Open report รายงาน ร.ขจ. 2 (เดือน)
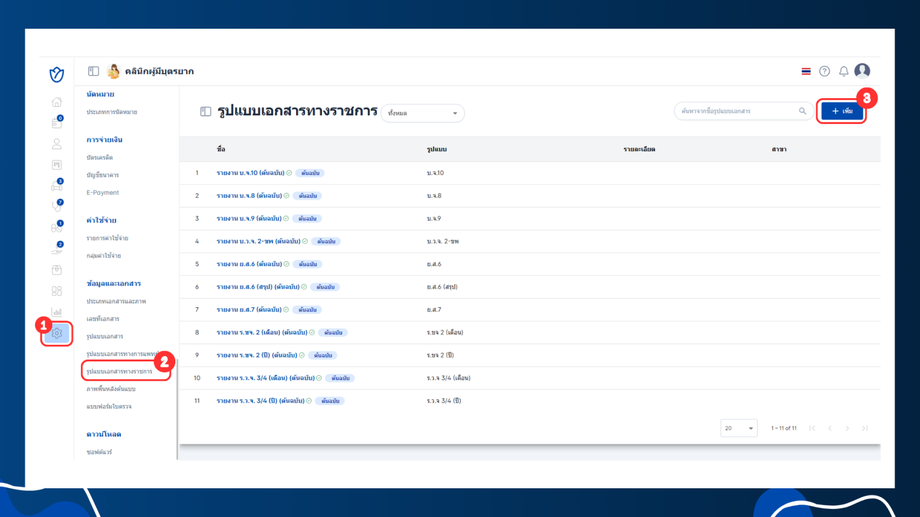The width and height of the screenshot is (920, 517). 262,333
